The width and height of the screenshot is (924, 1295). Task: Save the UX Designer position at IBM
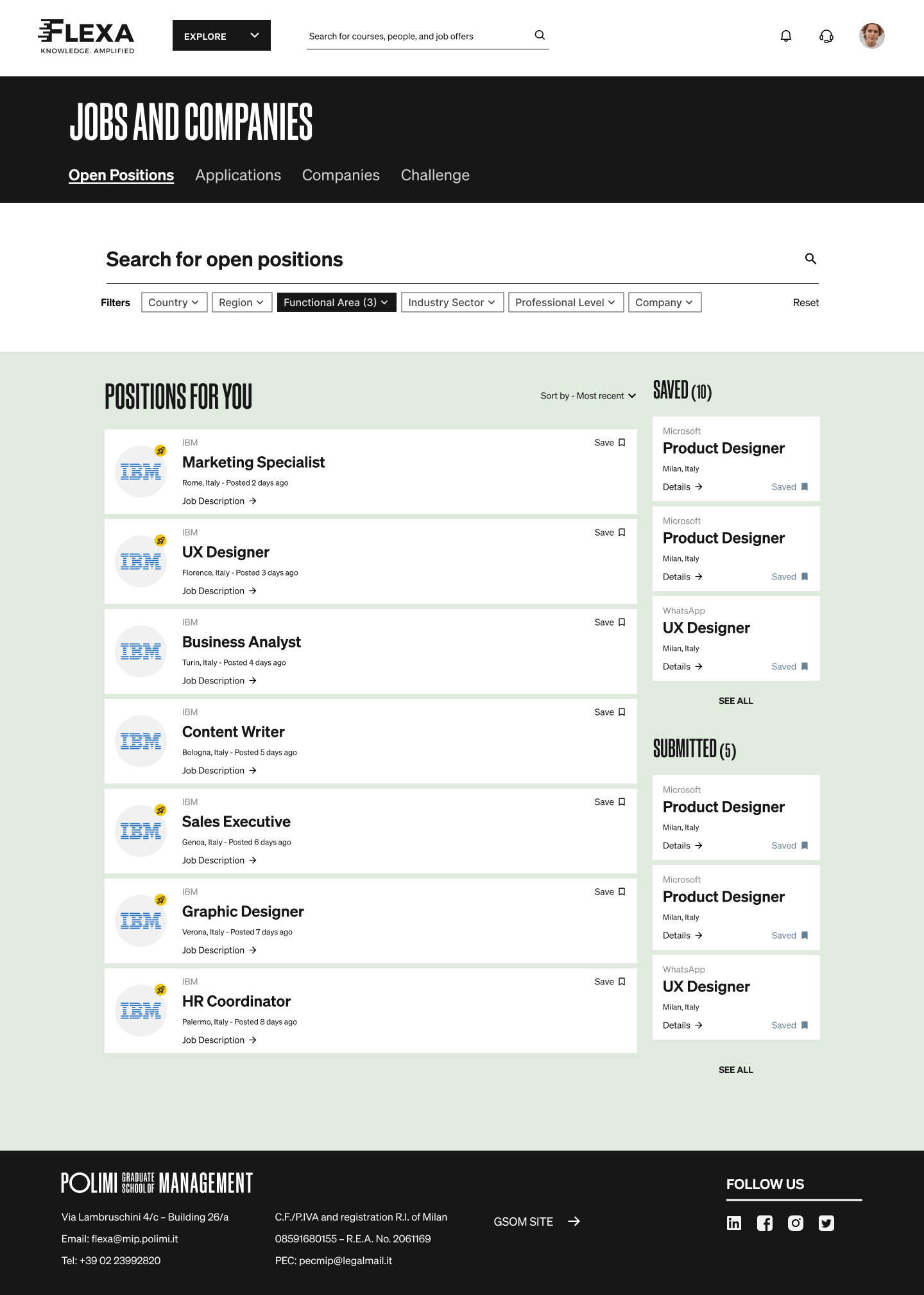tap(610, 533)
